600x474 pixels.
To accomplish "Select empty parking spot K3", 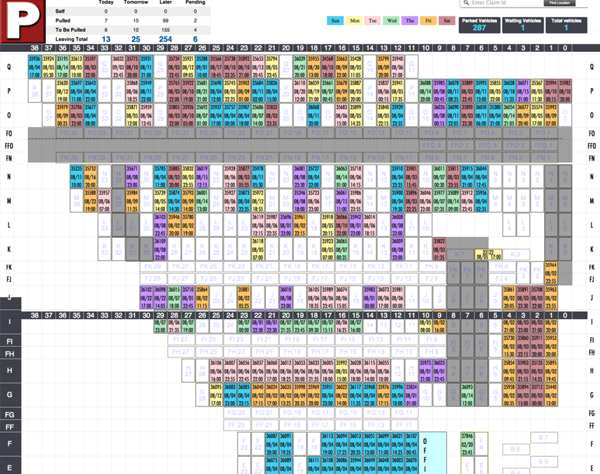I will (x=517, y=255).
